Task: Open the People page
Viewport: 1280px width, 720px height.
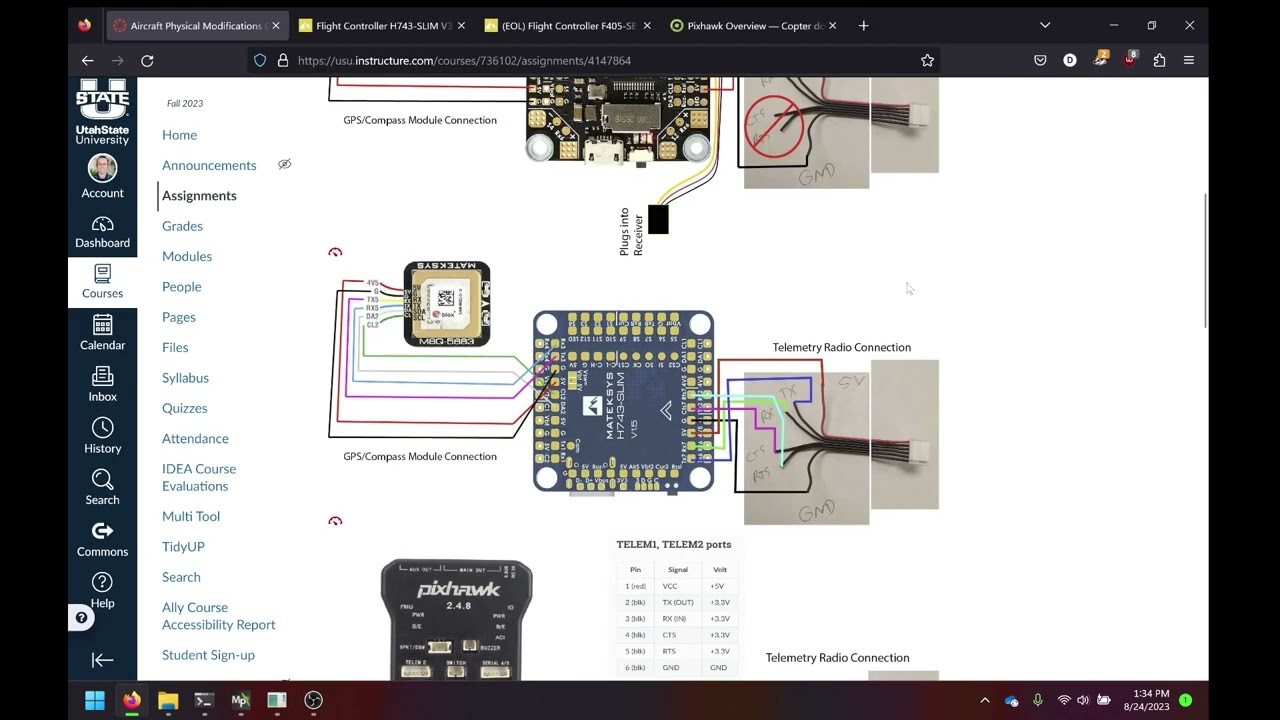Action: coord(182,286)
